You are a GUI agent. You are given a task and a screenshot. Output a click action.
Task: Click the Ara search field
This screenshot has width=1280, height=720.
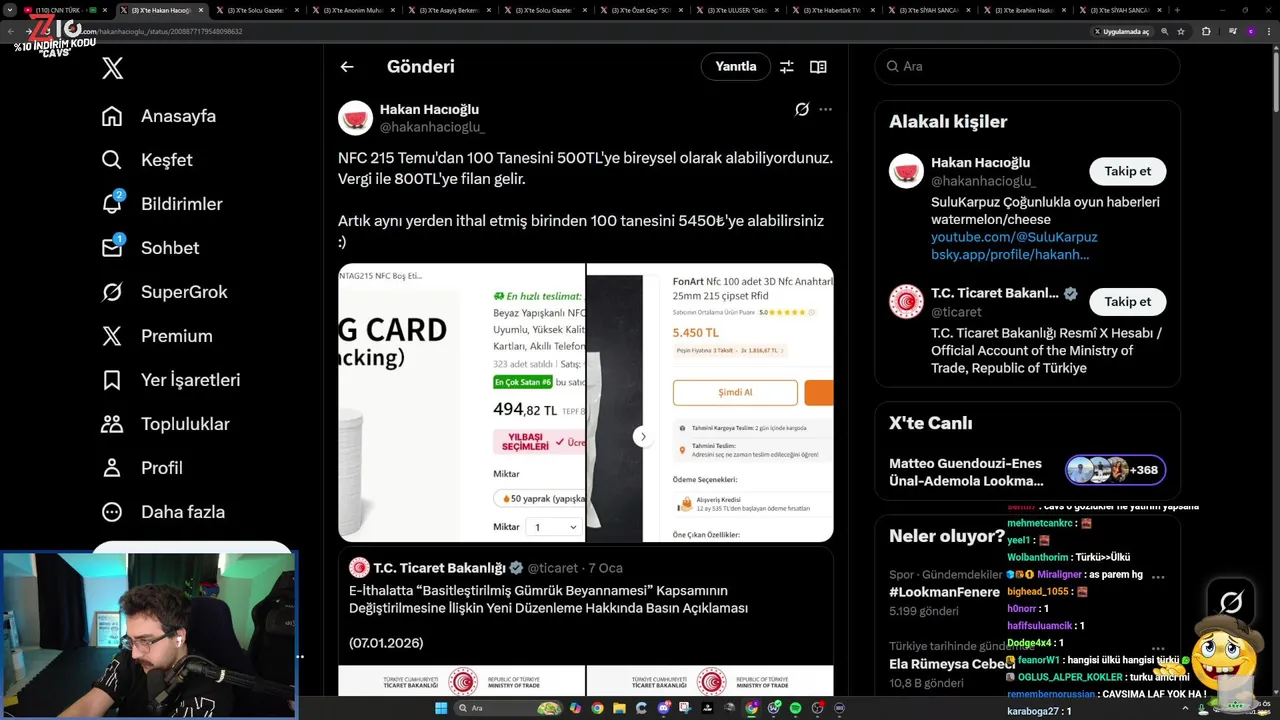[x=1027, y=66]
